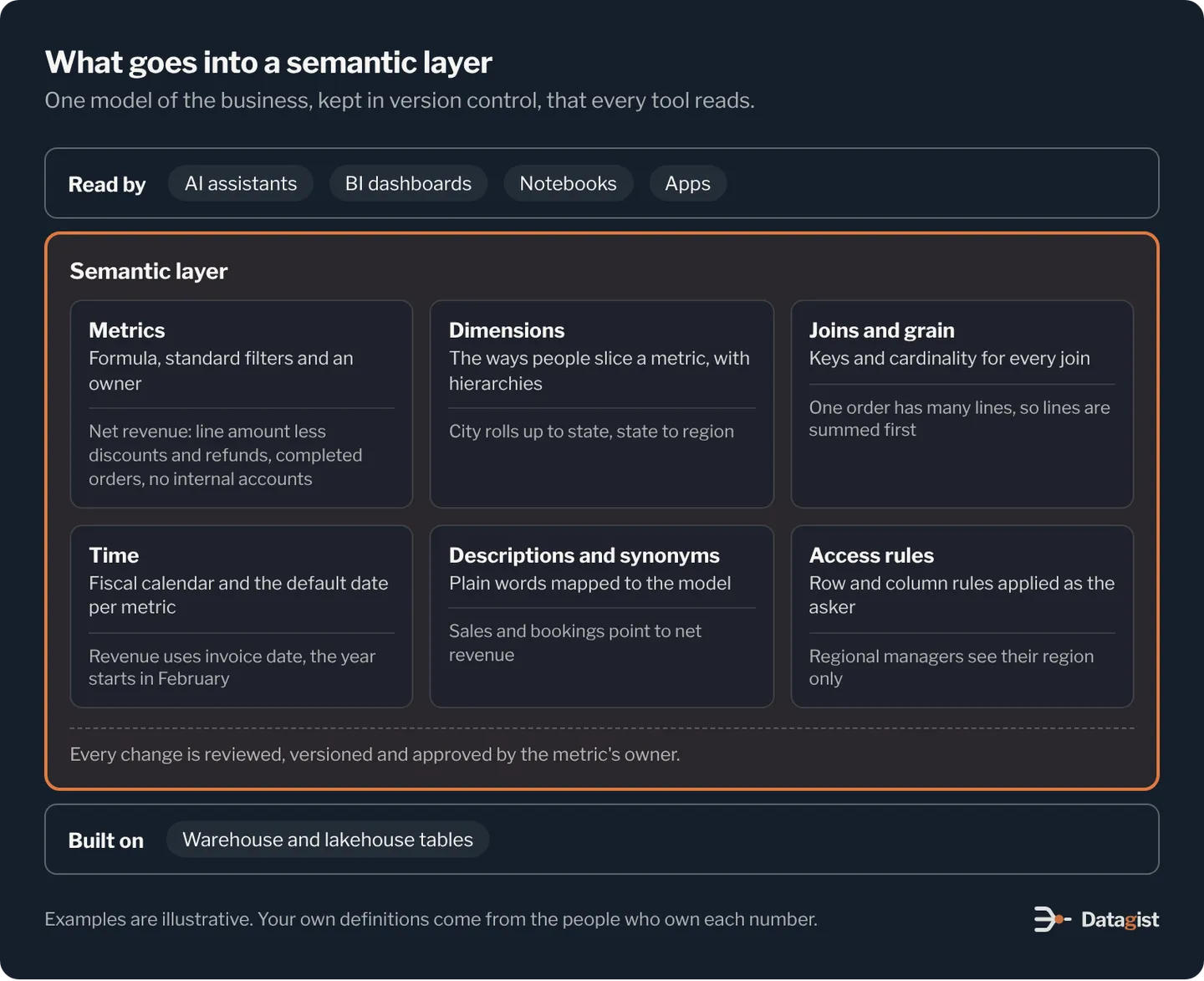Click the 'Semantic layer' heading

[149, 271]
